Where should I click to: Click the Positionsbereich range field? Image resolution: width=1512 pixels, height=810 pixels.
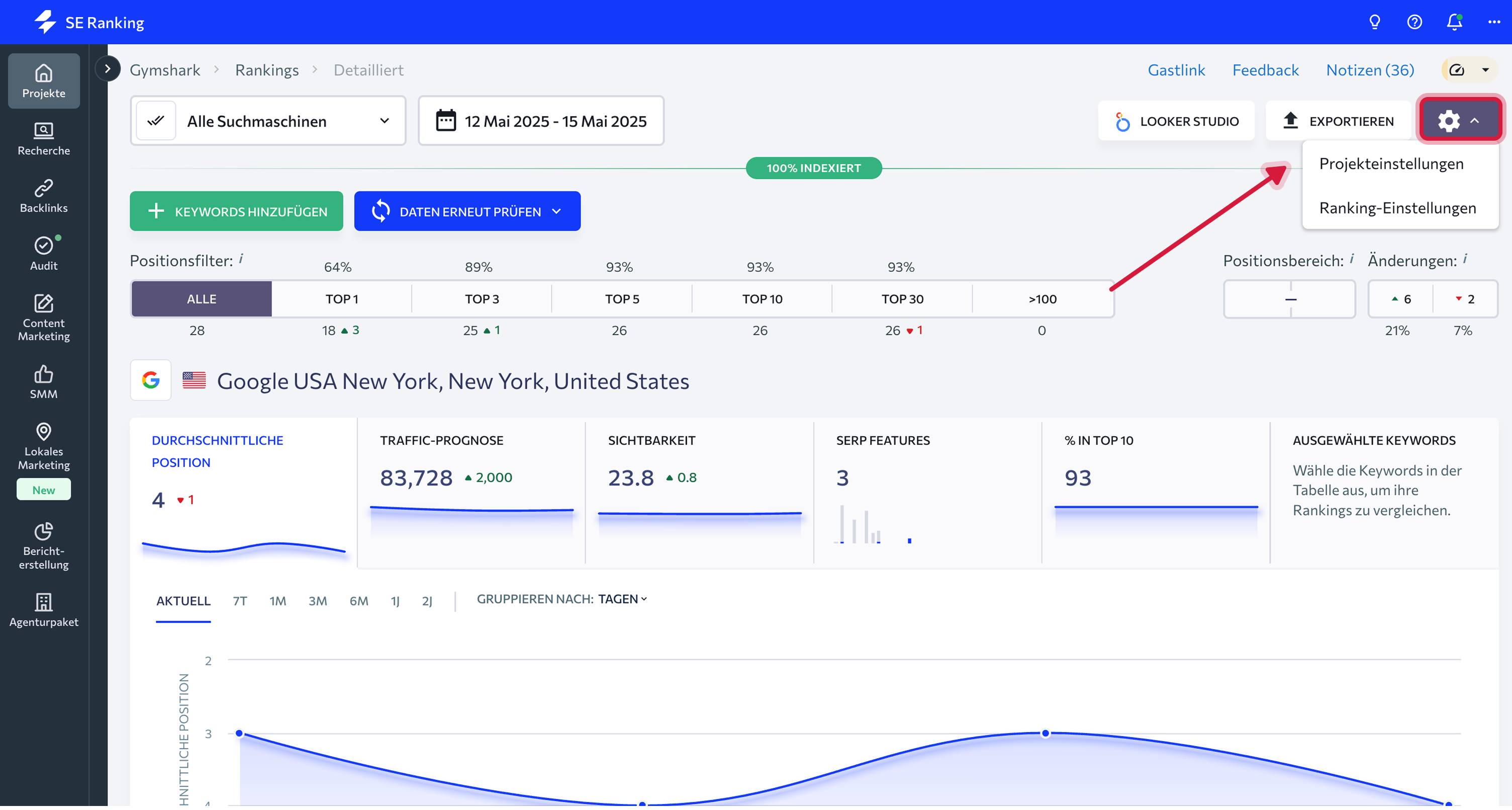tap(1289, 299)
